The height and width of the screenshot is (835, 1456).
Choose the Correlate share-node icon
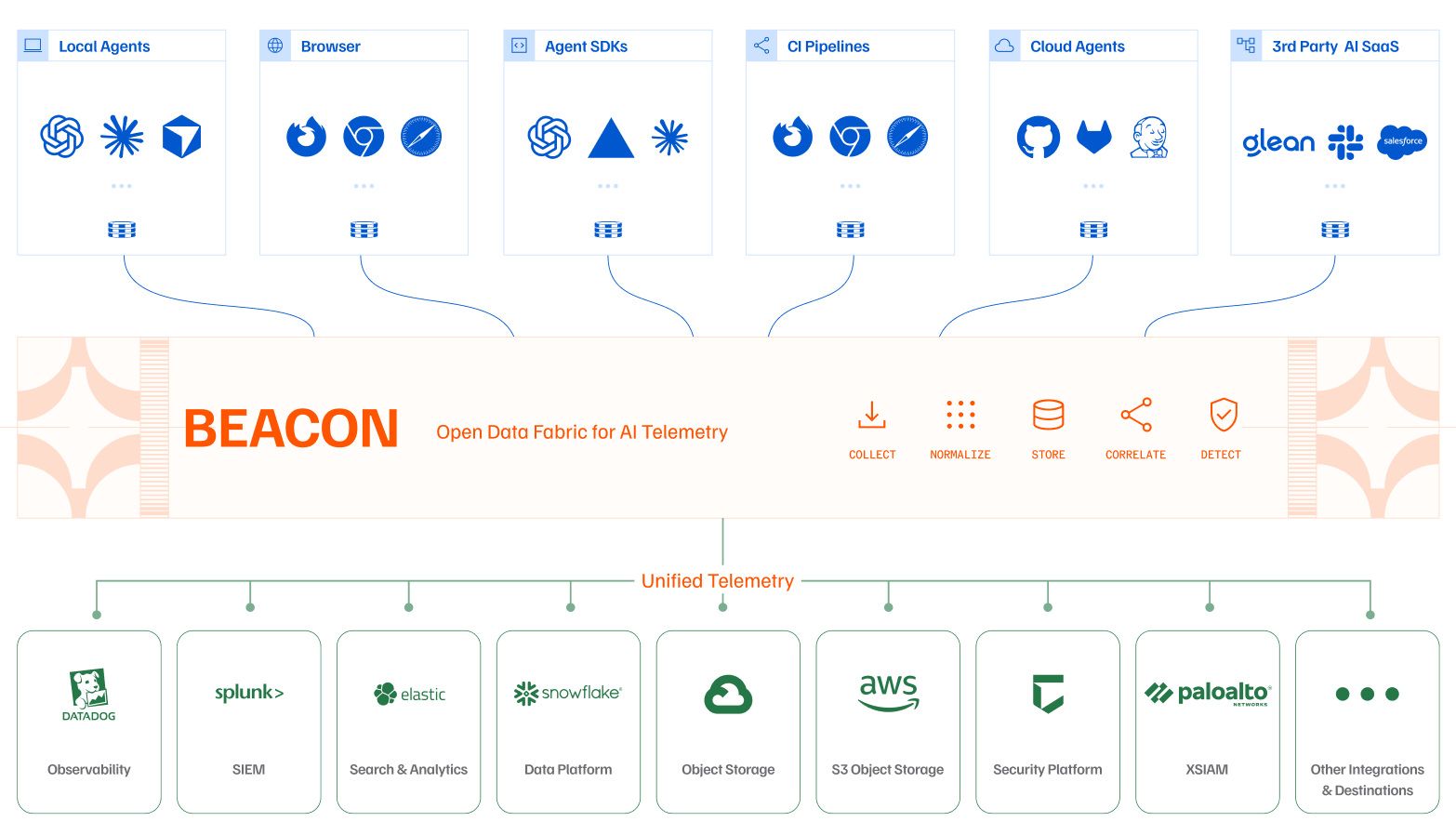pos(1136,415)
